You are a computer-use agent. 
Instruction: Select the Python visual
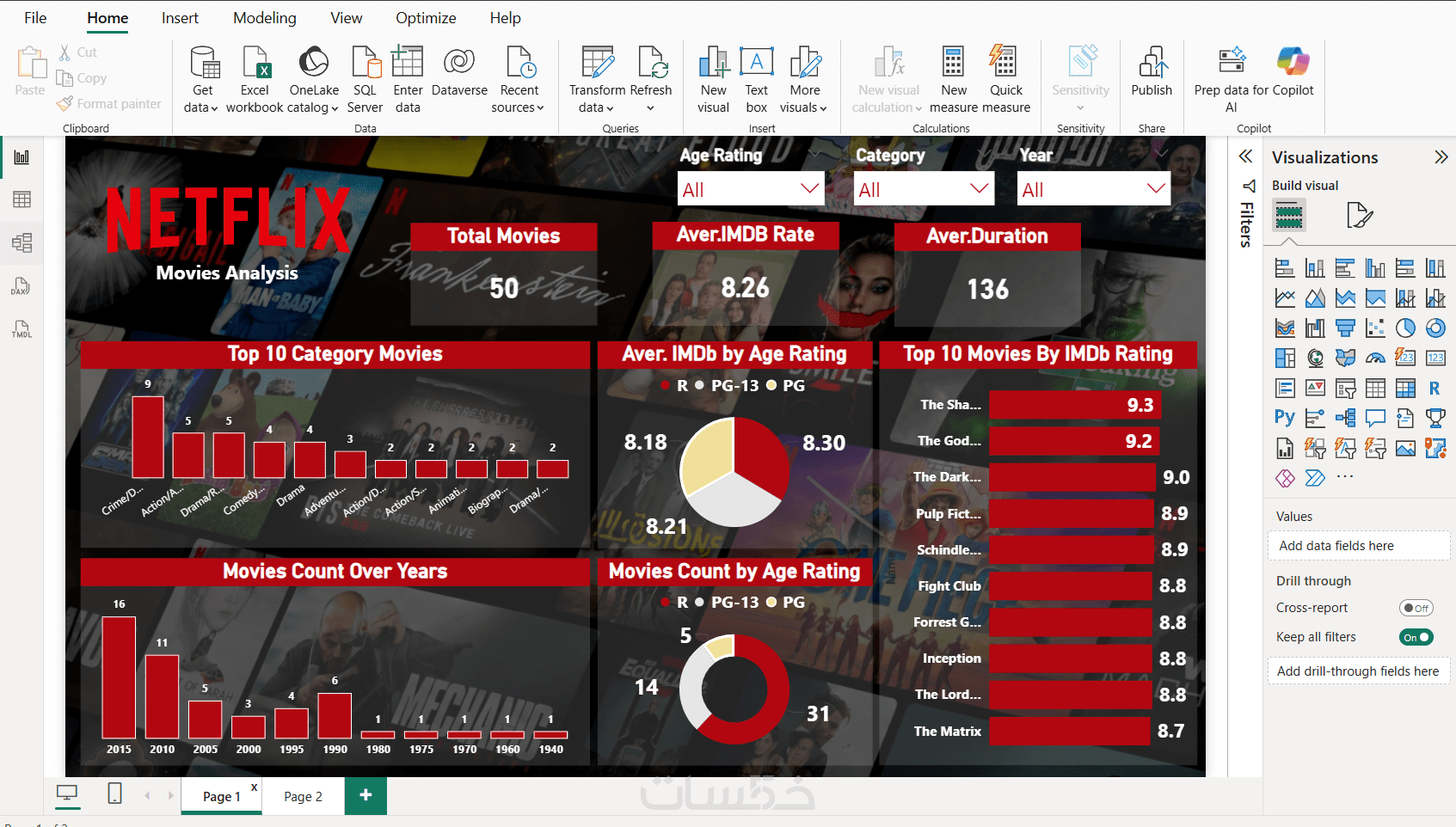[x=1285, y=419]
